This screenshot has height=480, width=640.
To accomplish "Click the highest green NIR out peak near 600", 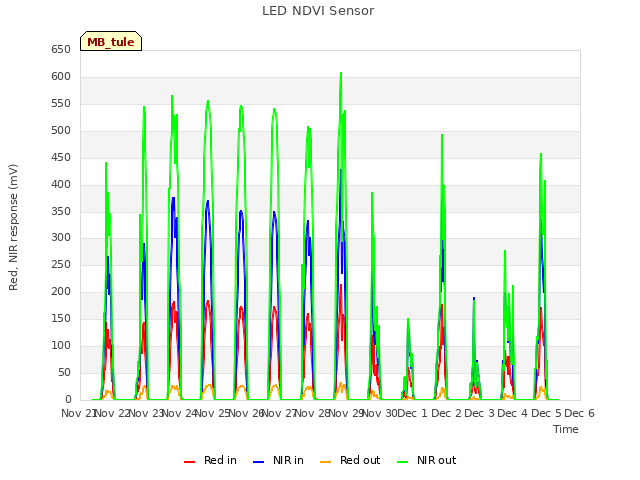I will 341,73.
